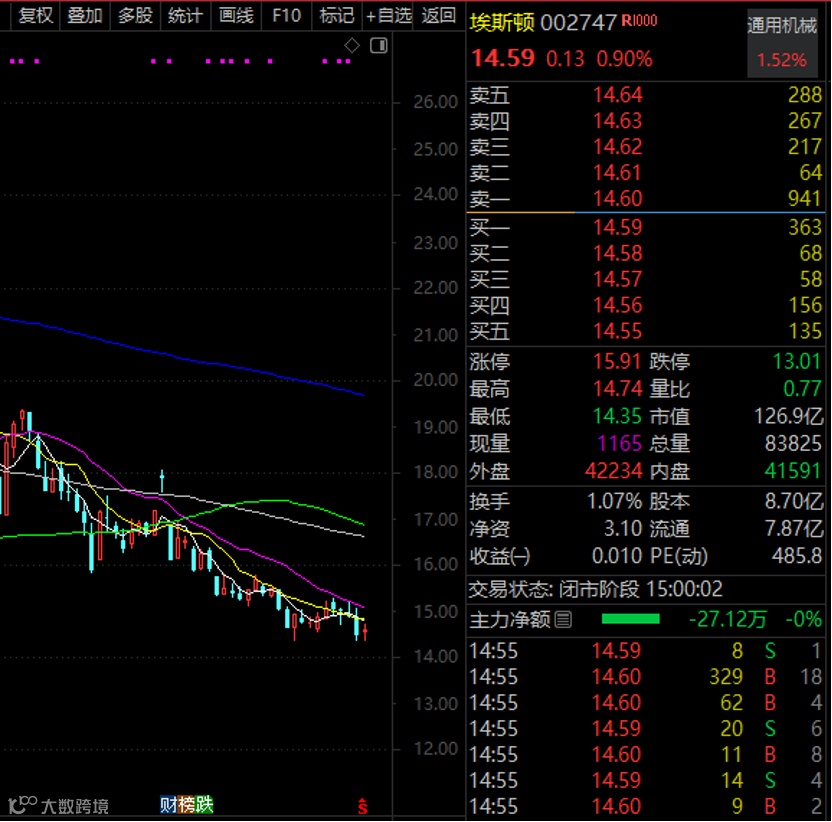Click 主力净额 value -27.12万
Screen dimensions: 832x822
click(728, 619)
